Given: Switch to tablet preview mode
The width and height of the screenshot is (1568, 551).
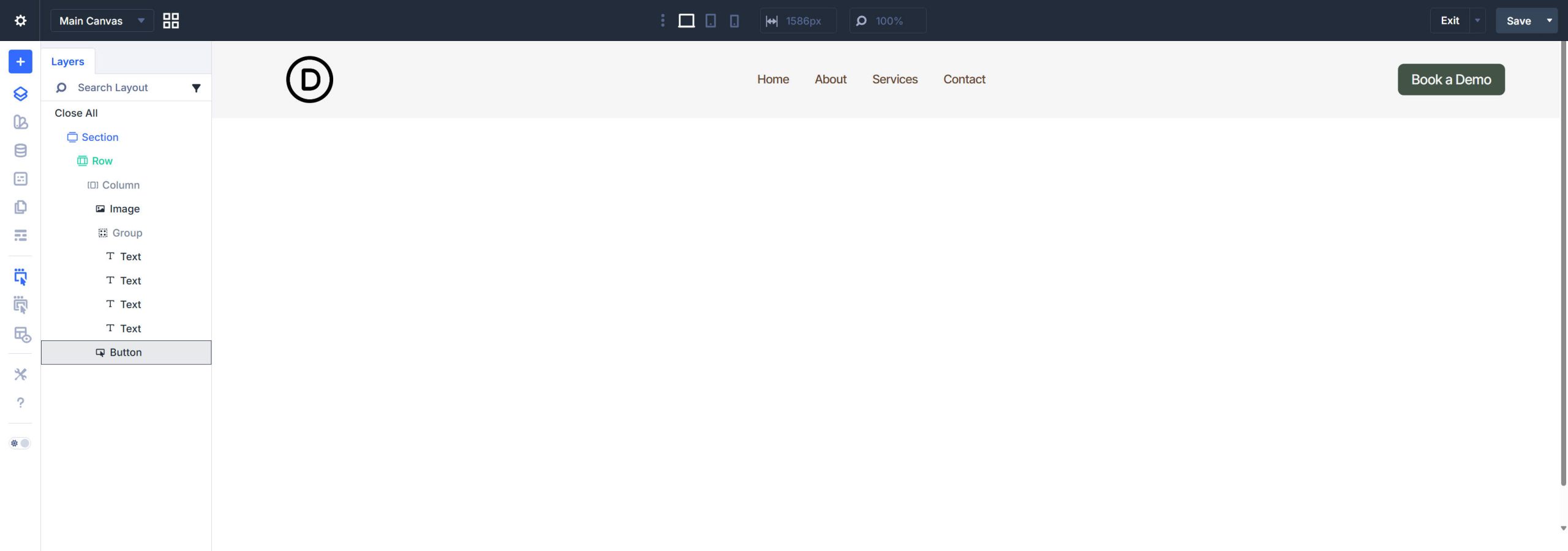Looking at the screenshot, I should point(710,20).
